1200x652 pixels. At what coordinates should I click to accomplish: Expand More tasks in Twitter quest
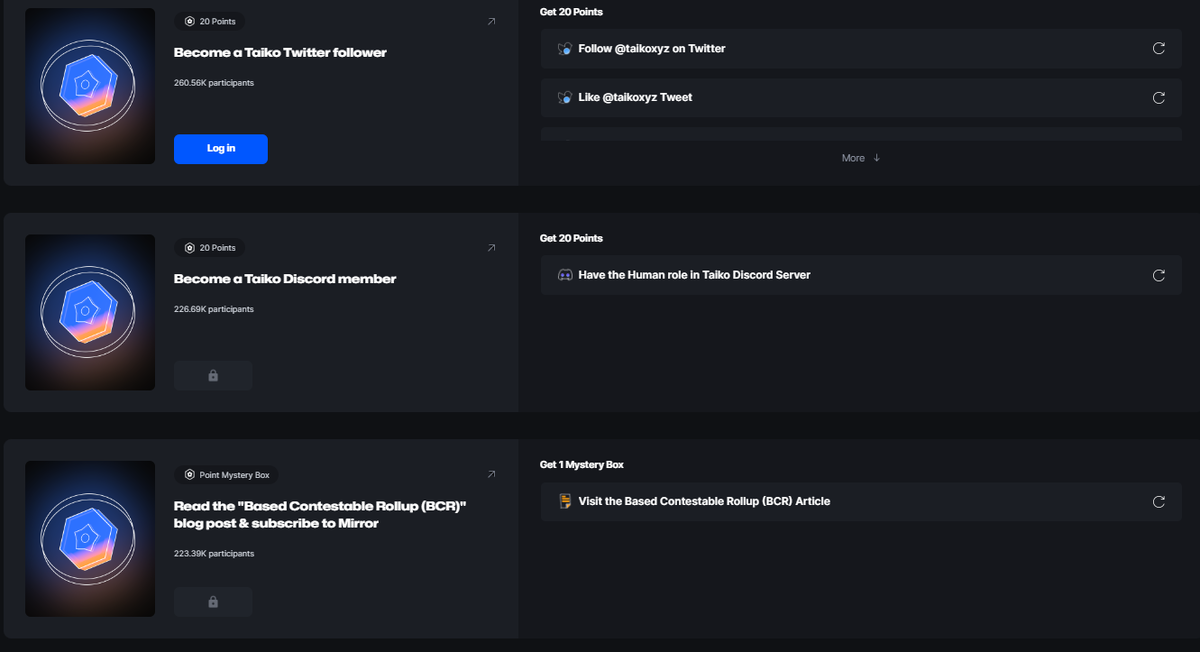[x=860, y=158]
